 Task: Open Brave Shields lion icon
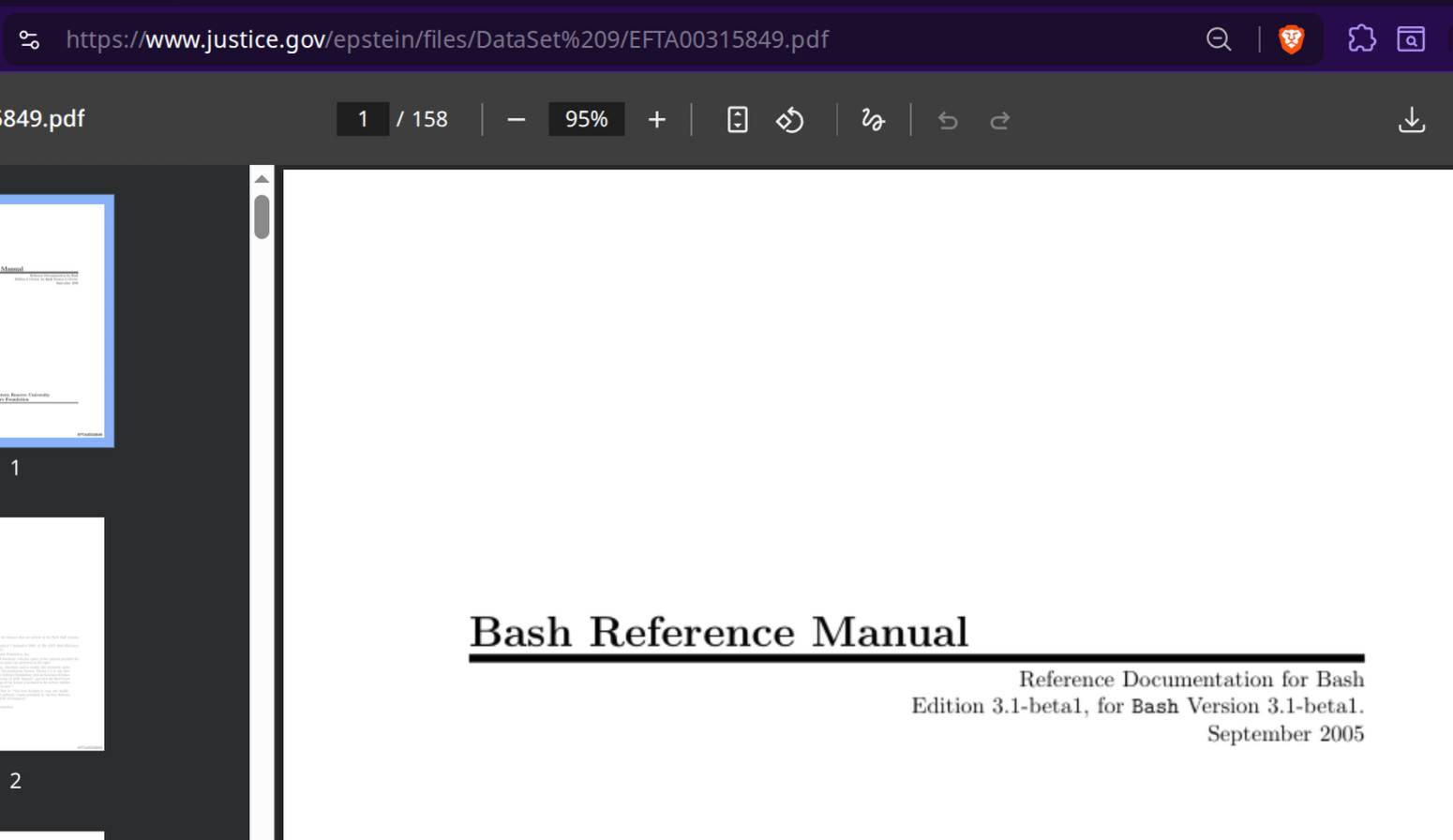(x=1291, y=39)
